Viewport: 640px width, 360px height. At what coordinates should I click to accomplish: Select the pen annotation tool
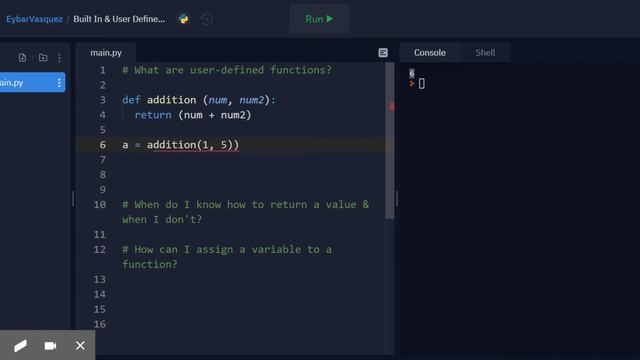[x=20, y=346]
